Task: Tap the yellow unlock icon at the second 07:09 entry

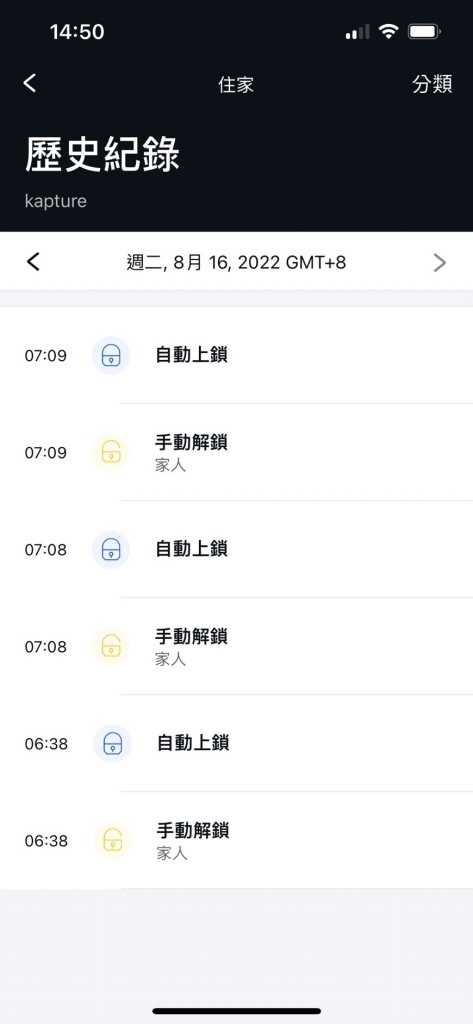Action: coord(111,453)
